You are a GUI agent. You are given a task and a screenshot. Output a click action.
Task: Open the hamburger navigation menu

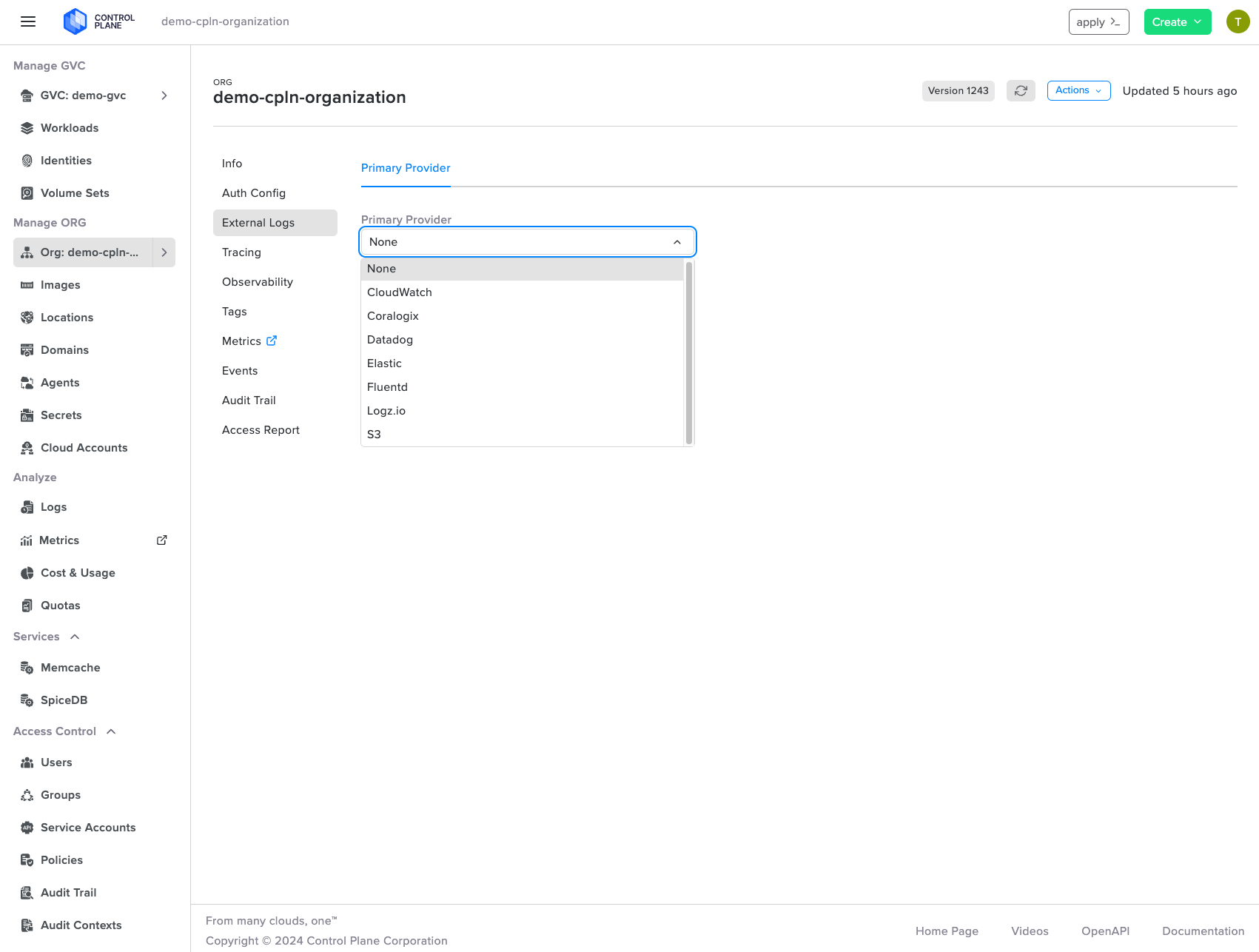[28, 21]
